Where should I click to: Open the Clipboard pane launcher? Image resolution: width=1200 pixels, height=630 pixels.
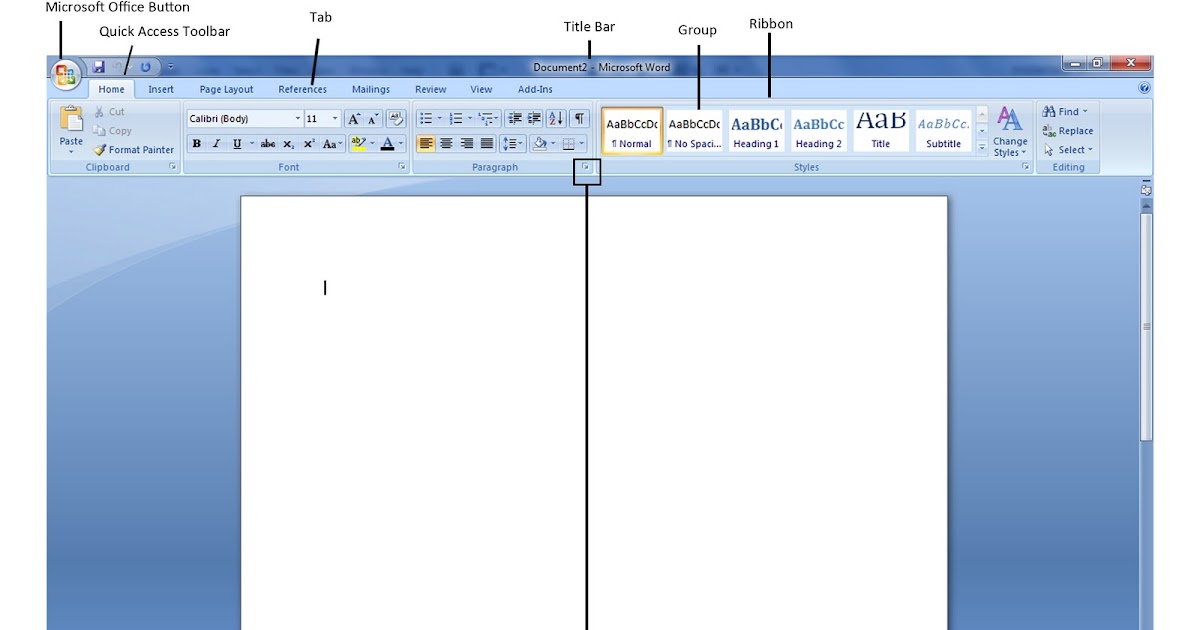pos(173,168)
